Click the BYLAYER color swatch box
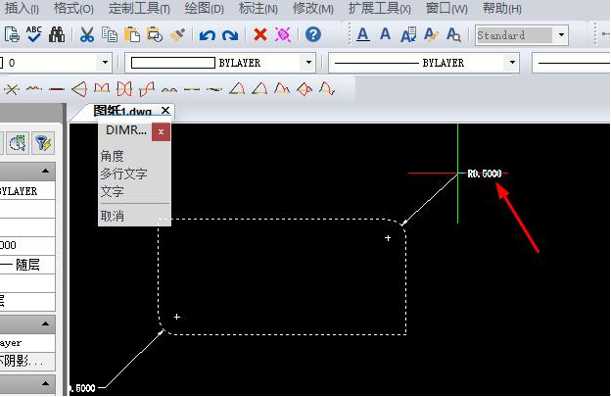Screen dimensions: 611x397 click(173, 63)
